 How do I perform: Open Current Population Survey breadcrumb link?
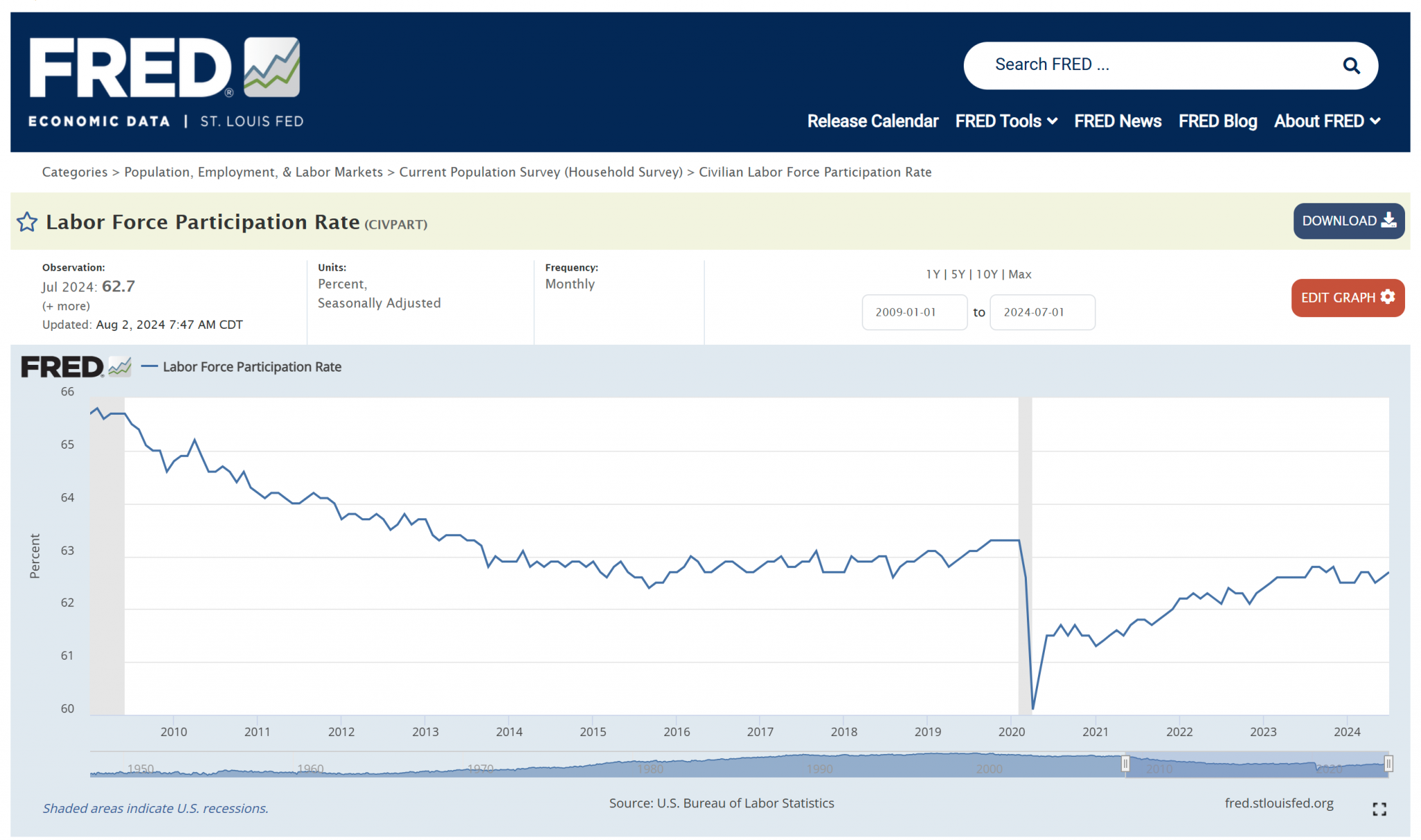pos(541,172)
